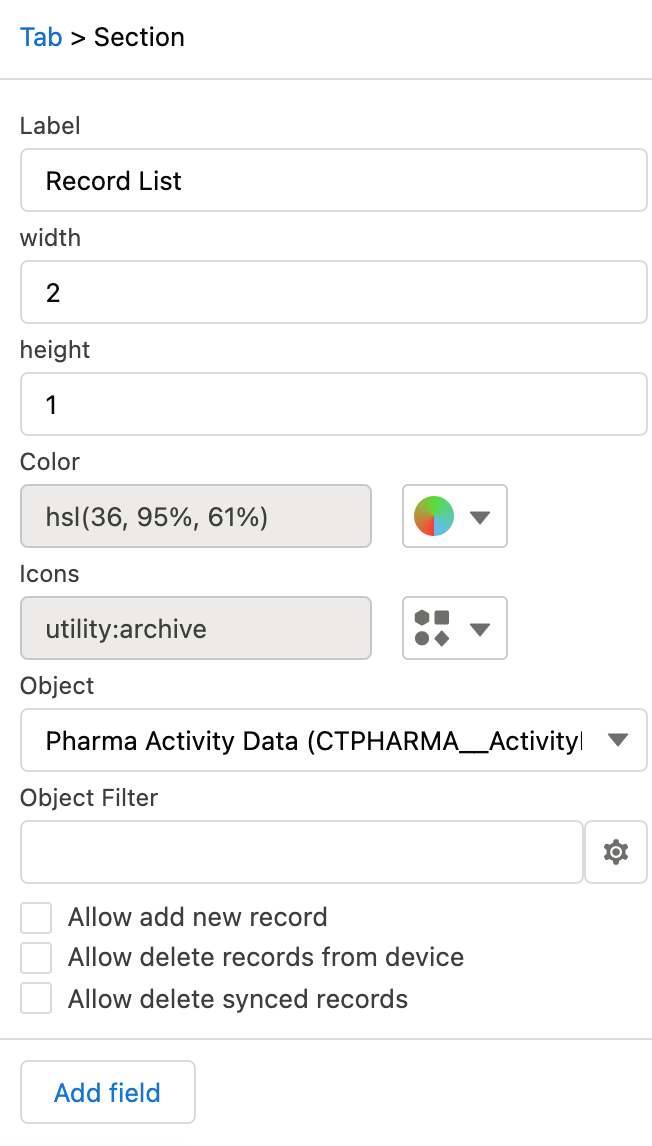Image resolution: width=652 pixels, height=1146 pixels.
Task: Click the Allow add new record label
Action: (x=197, y=918)
